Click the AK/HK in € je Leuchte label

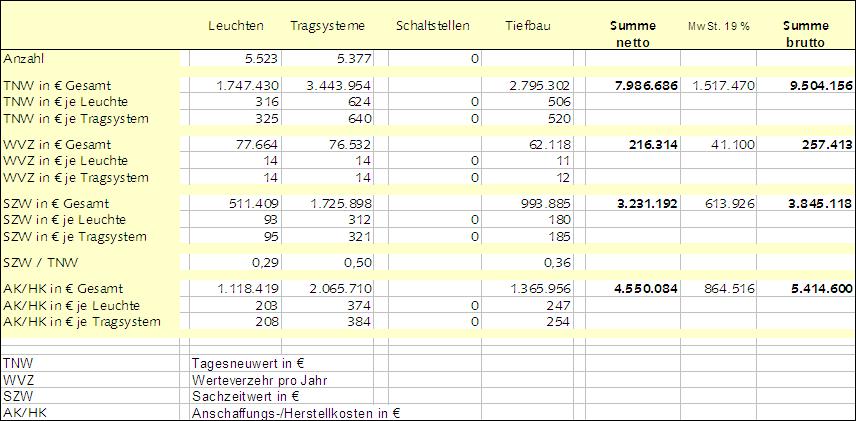72,305
